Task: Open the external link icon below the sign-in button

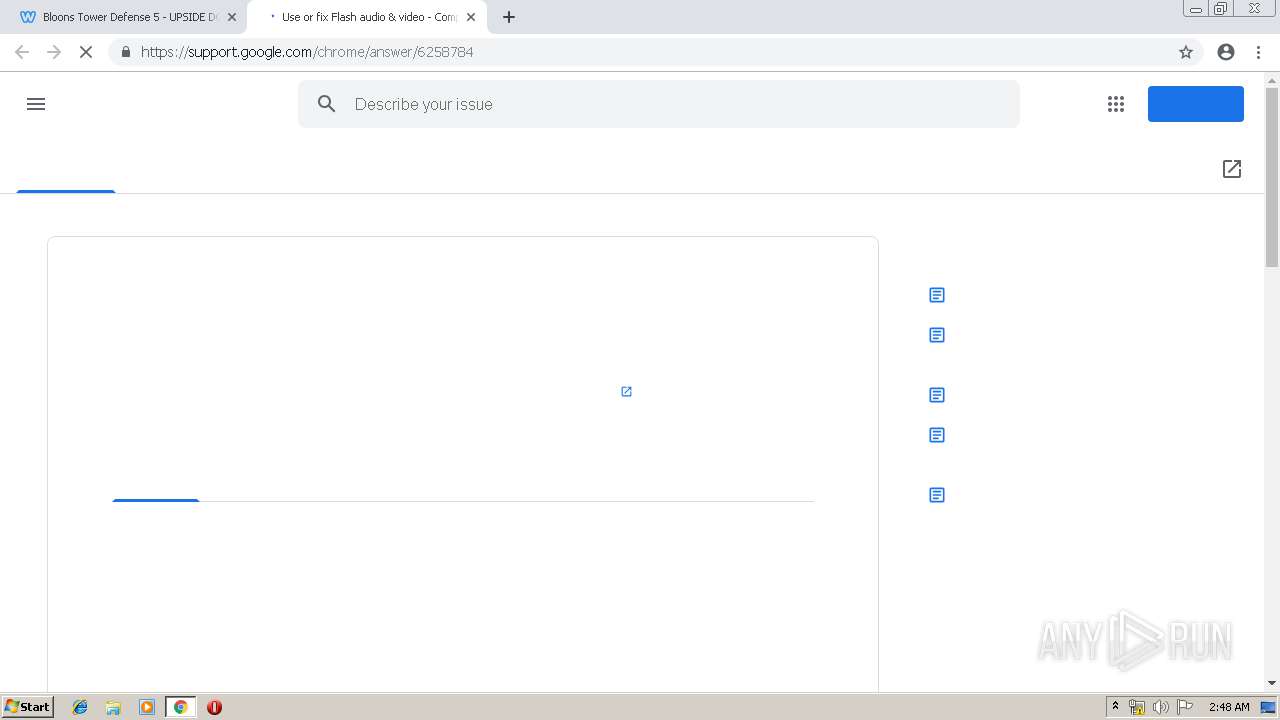Action: pos(1232,169)
